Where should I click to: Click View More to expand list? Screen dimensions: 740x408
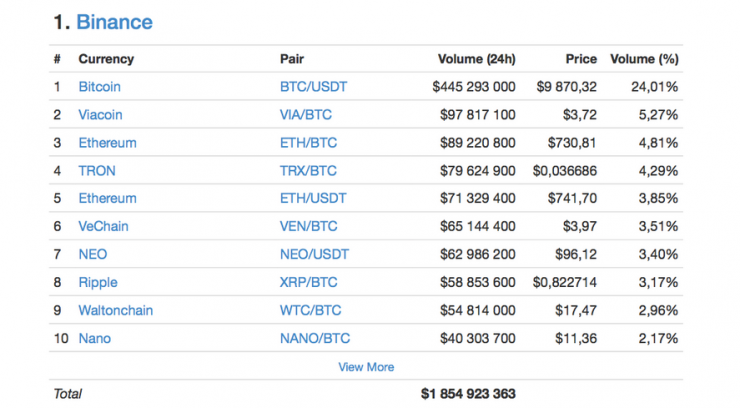[366, 367]
